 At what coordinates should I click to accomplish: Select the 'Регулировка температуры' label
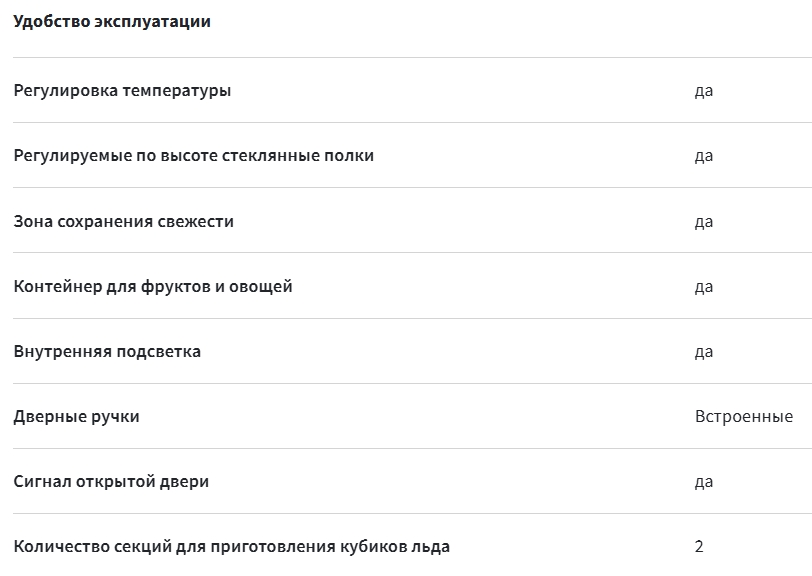pos(122,91)
